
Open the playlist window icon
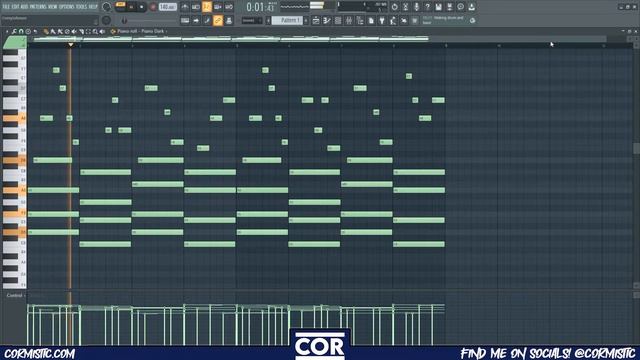point(316,20)
